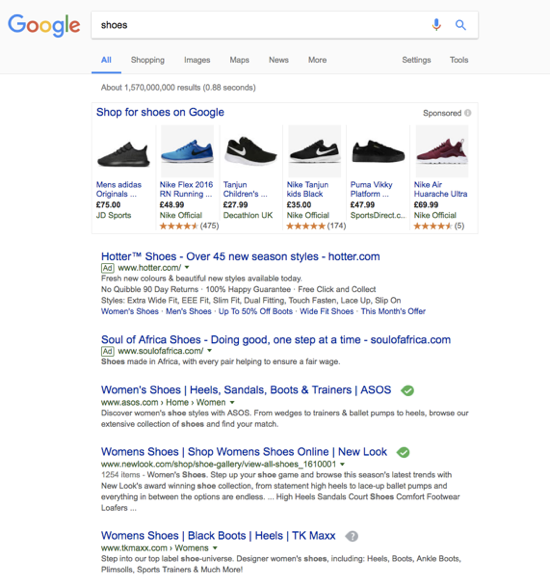Select the blue Nike Flex 2016 shoe thumbnail

[x=187, y=151]
